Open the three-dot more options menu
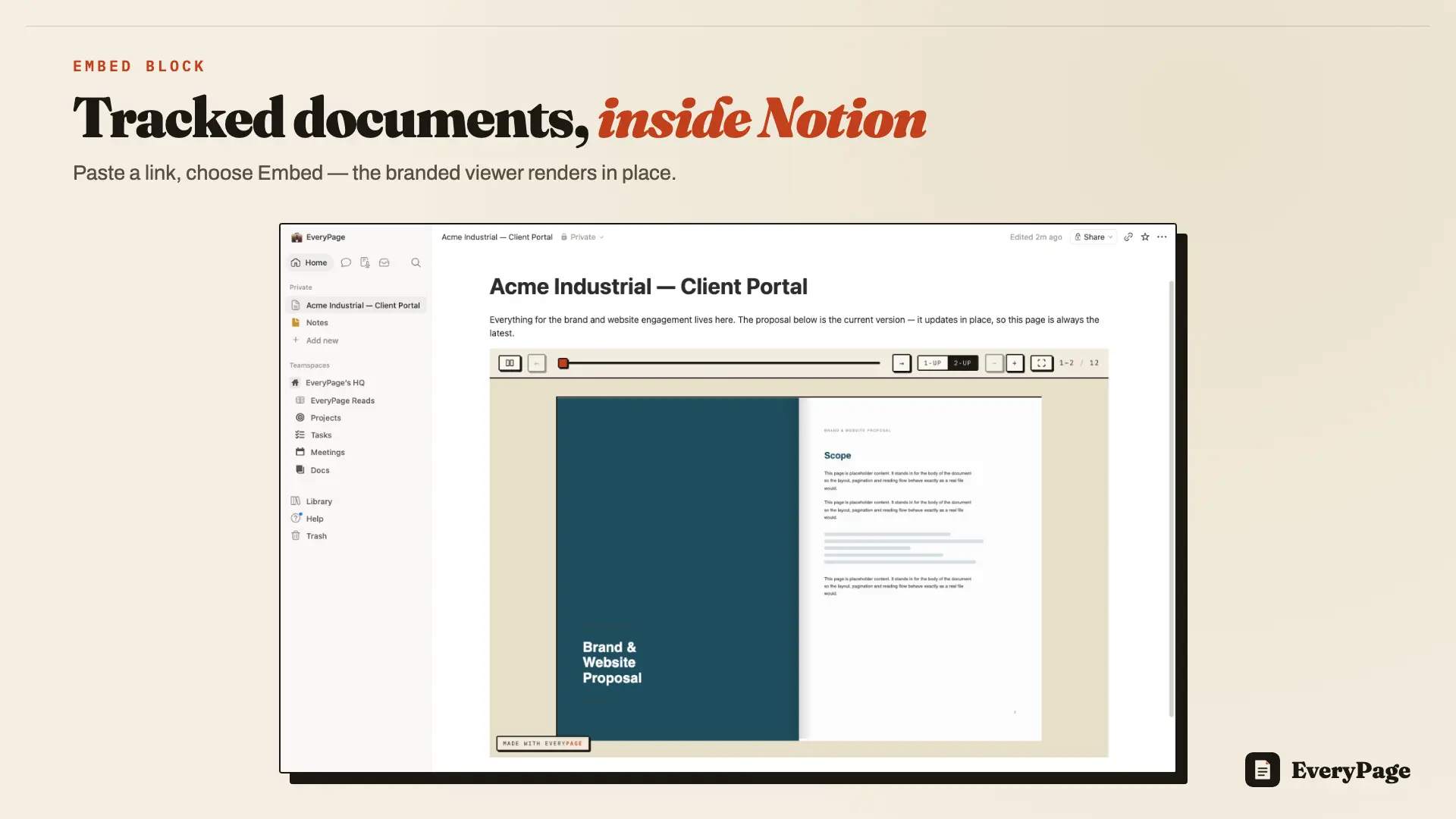Screen dimensions: 1456x819 1162,237
